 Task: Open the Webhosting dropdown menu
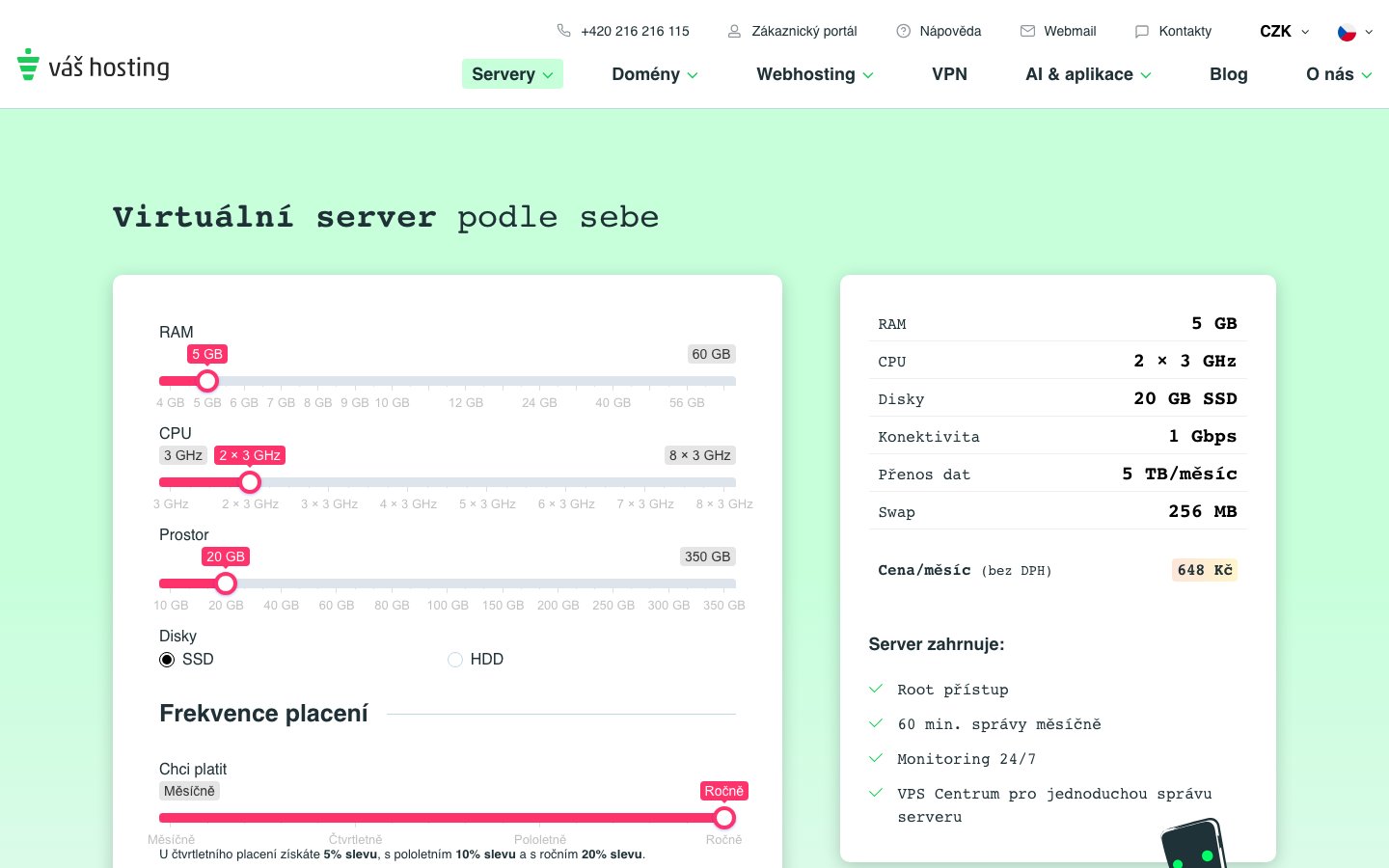tap(815, 74)
